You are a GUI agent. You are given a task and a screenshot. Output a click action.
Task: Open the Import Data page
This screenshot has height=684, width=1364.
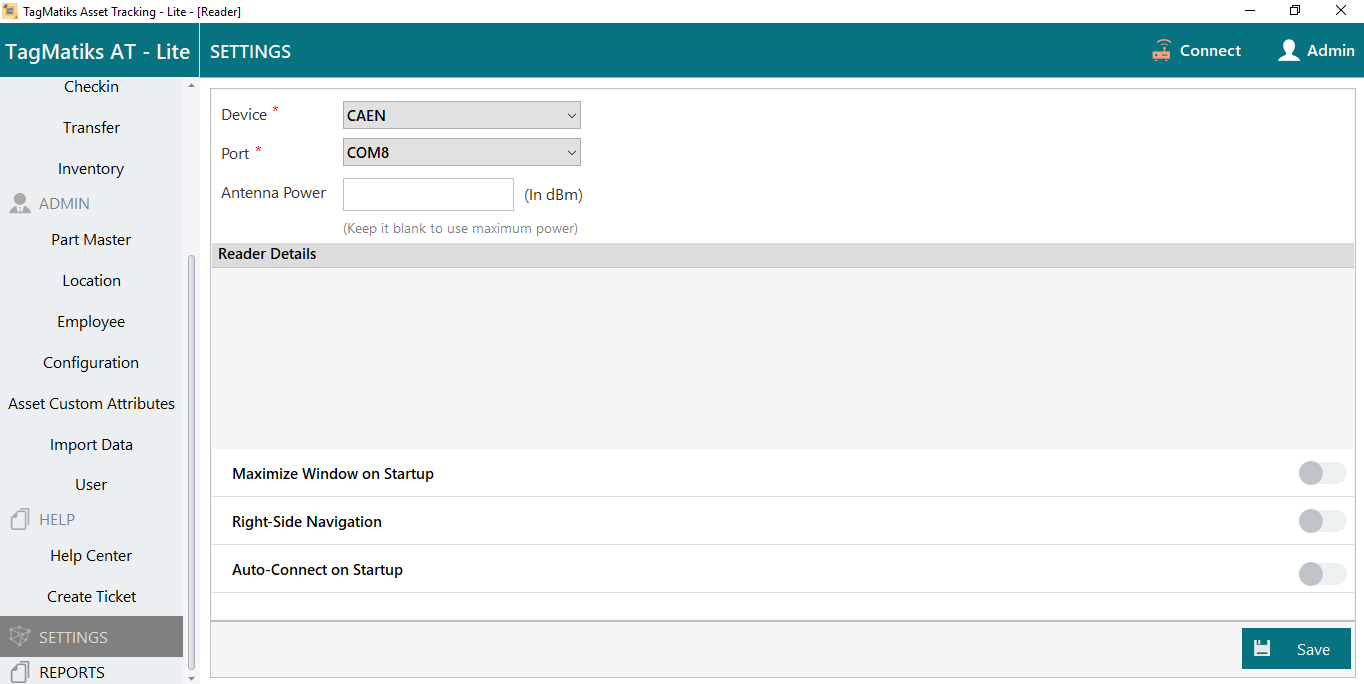click(x=91, y=445)
